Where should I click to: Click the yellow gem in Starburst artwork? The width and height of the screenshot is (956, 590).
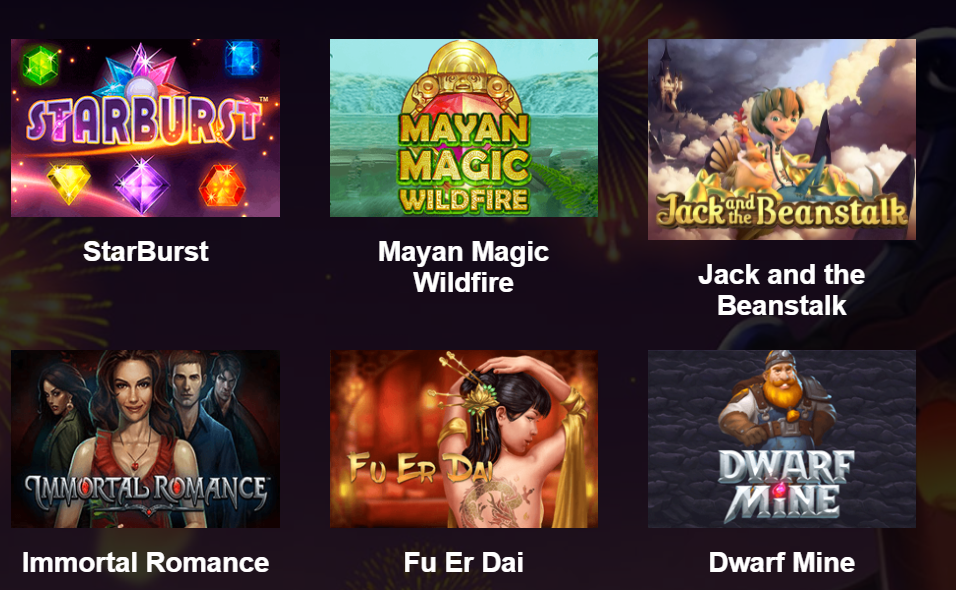tap(68, 183)
